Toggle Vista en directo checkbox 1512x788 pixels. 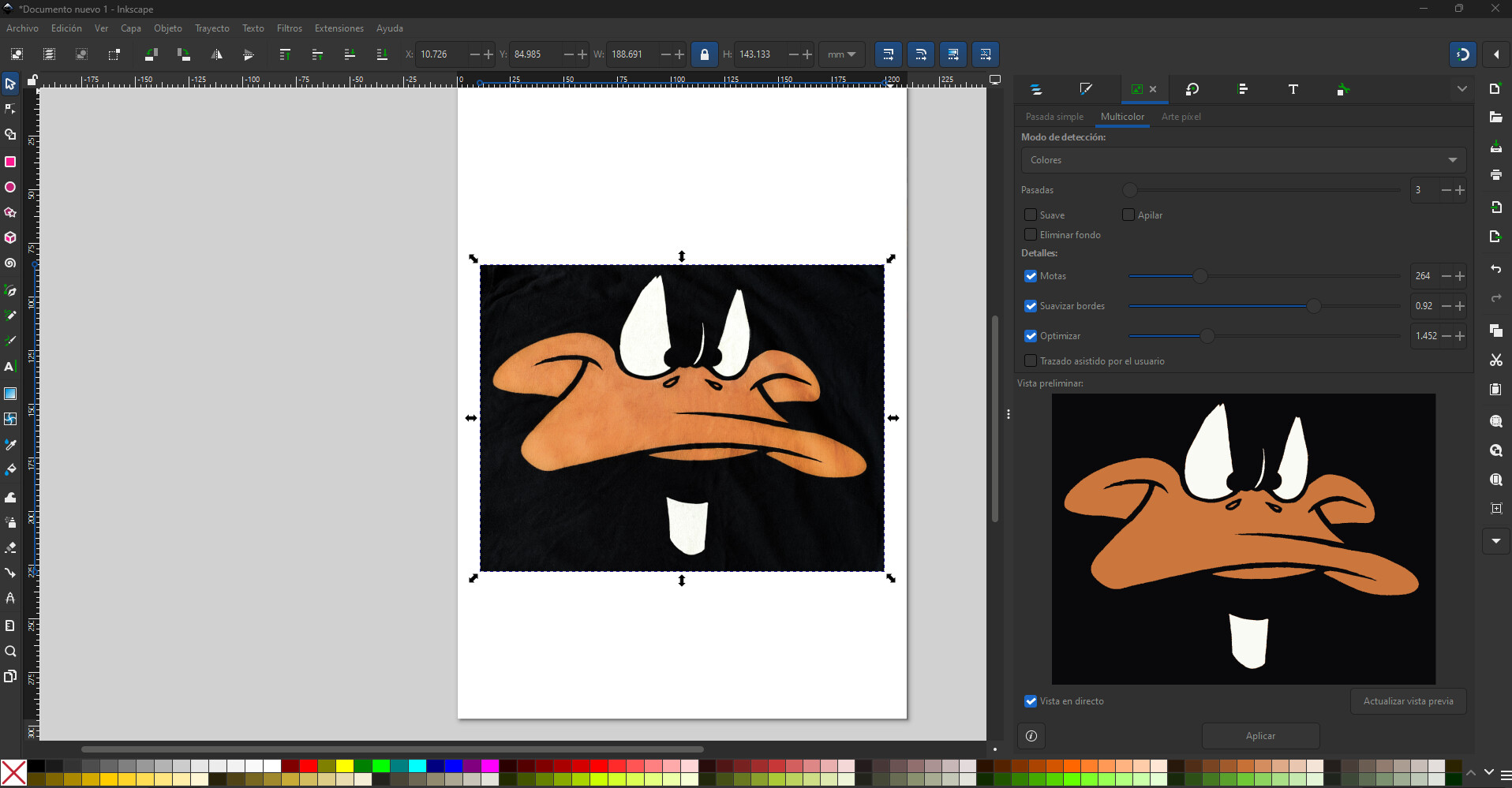1031,701
